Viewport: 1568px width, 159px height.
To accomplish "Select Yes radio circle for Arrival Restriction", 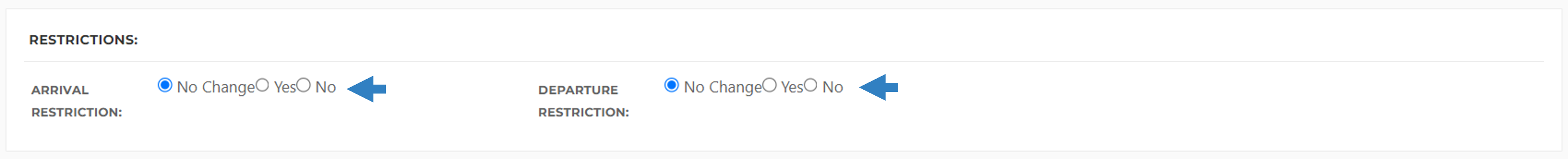I will pyautogui.click(x=262, y=85).
